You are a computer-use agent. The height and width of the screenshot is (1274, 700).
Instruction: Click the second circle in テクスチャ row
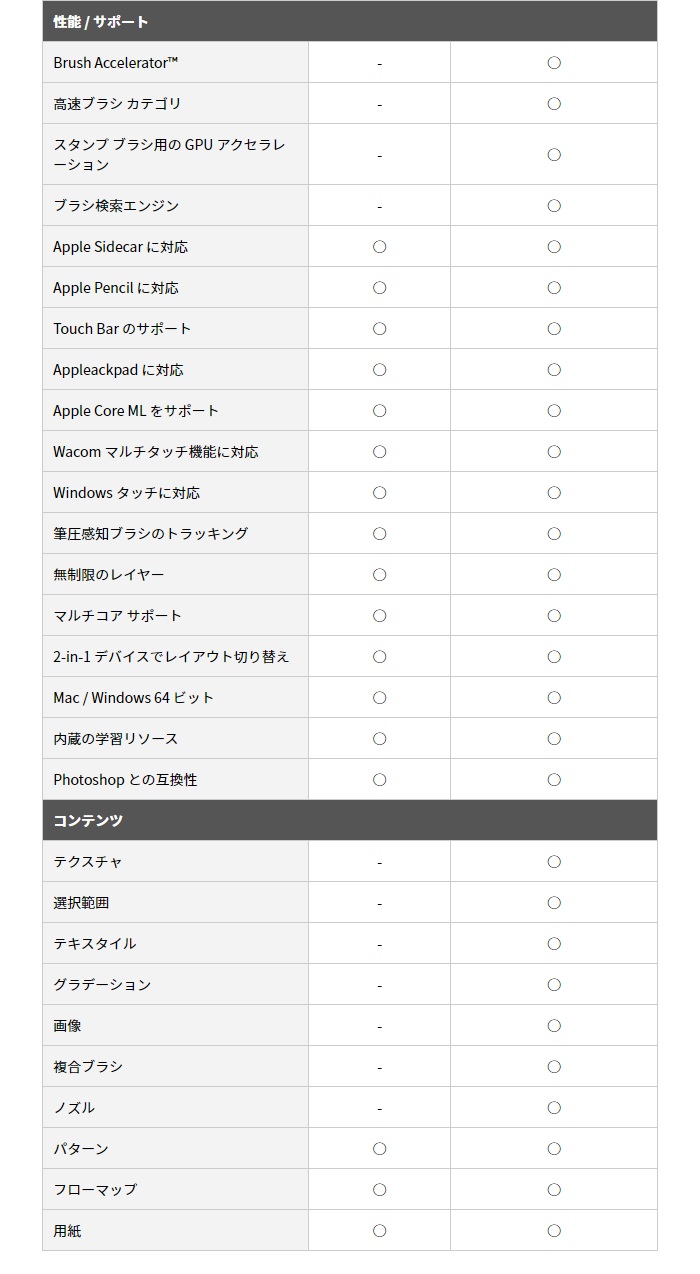(x=554, y=862)
